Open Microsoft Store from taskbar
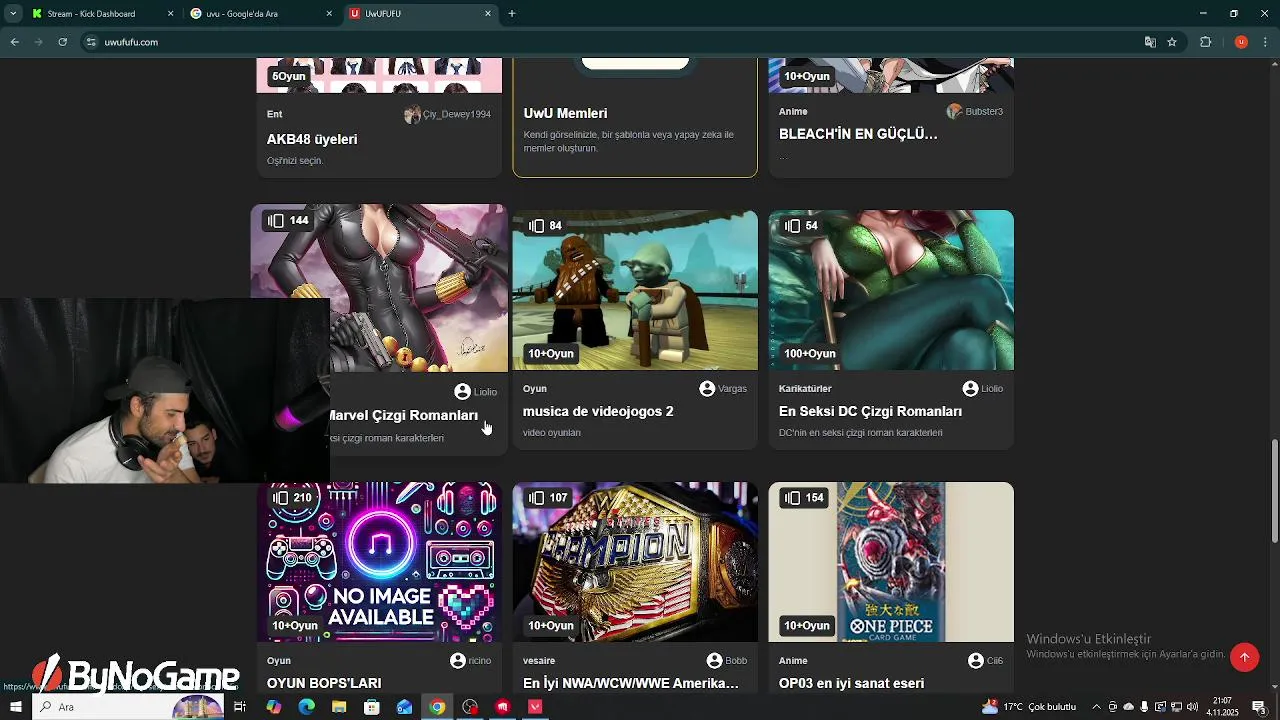Image resolution: width=1280 pixels, height=720 pixels. [372, 707]
